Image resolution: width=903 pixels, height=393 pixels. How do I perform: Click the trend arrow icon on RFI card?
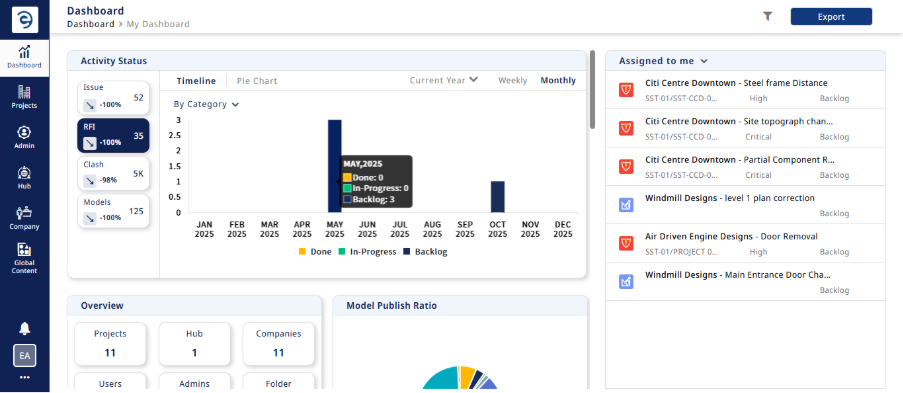90,142
